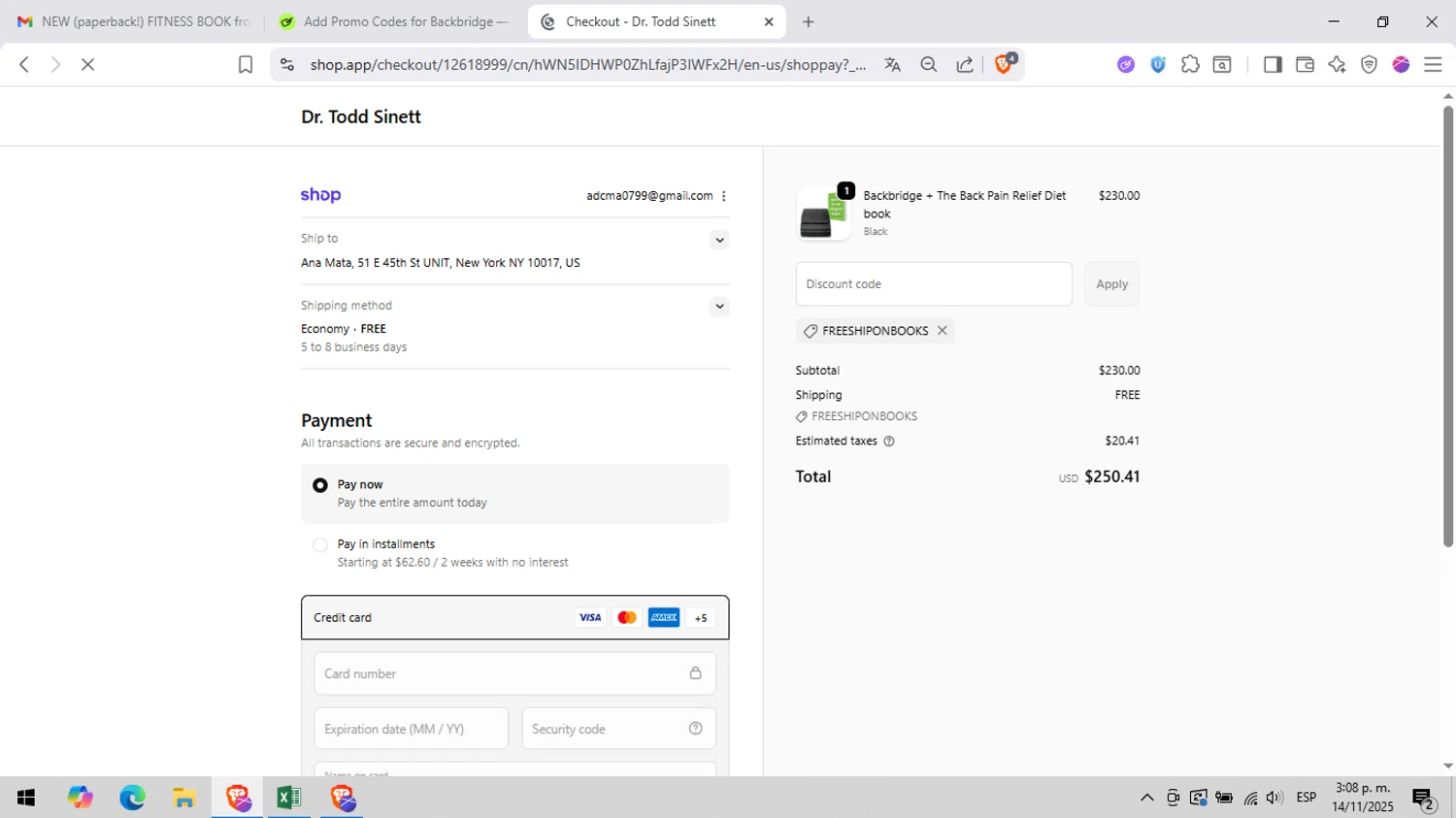
Task: Open a new browser tab with plus
Action: coord(809,21)
